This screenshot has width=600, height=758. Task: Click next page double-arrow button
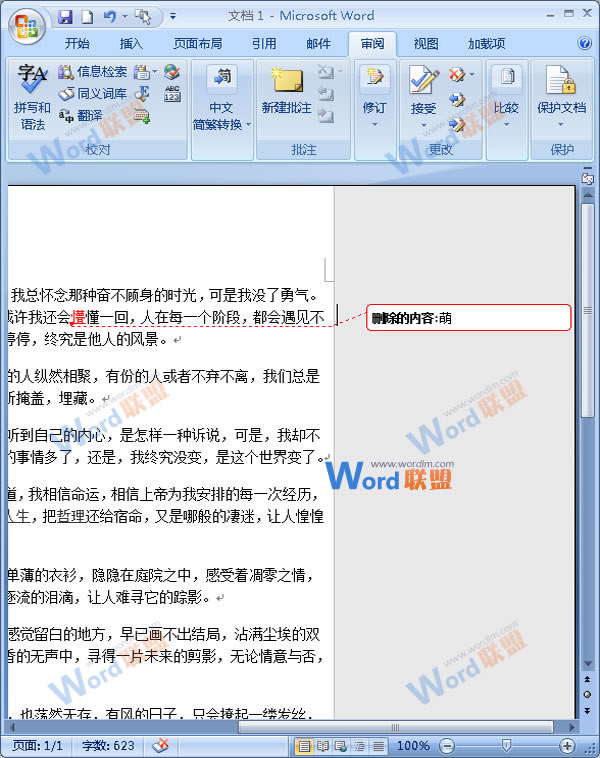click(587, 710)
